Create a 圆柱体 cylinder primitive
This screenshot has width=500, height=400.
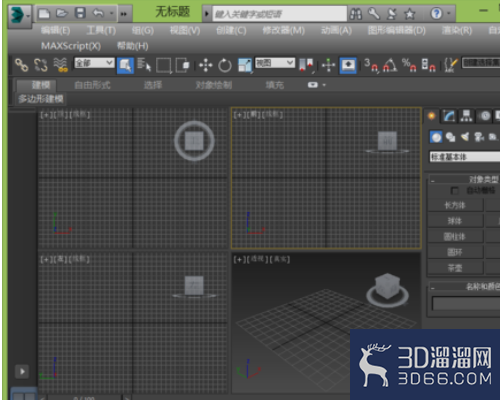pos(455,237)
